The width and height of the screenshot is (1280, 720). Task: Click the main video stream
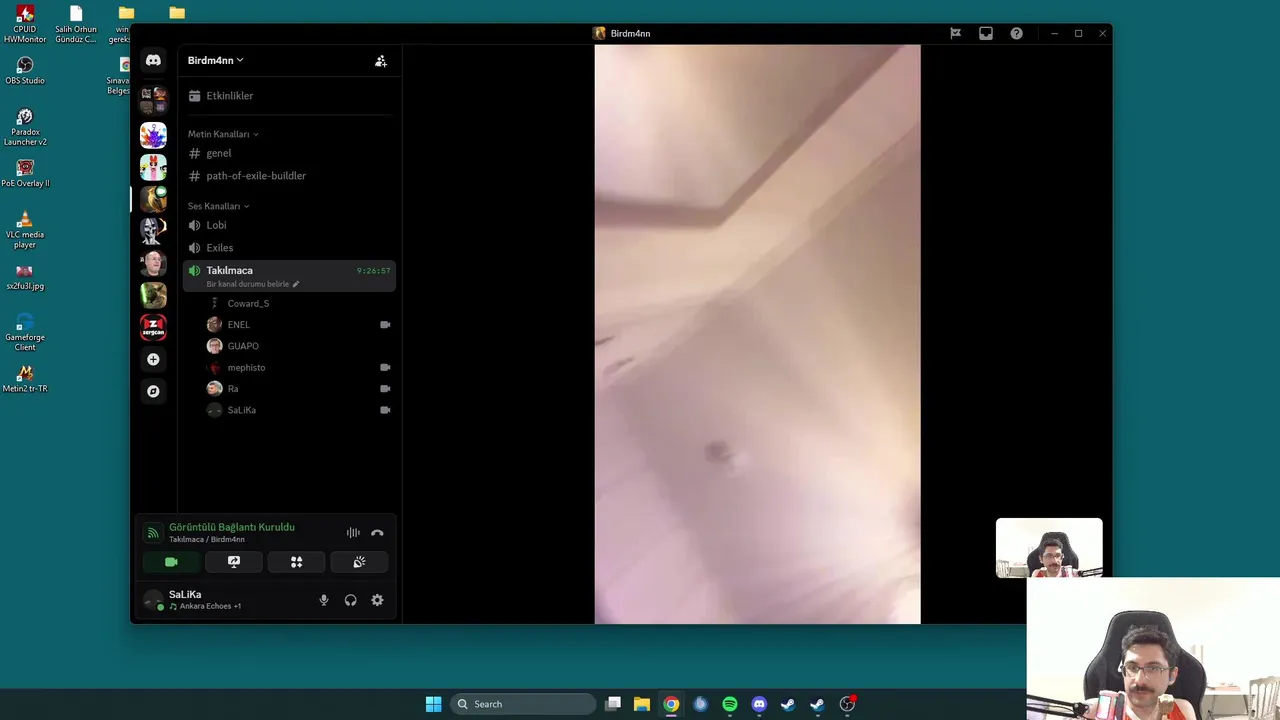pos(757,334)
